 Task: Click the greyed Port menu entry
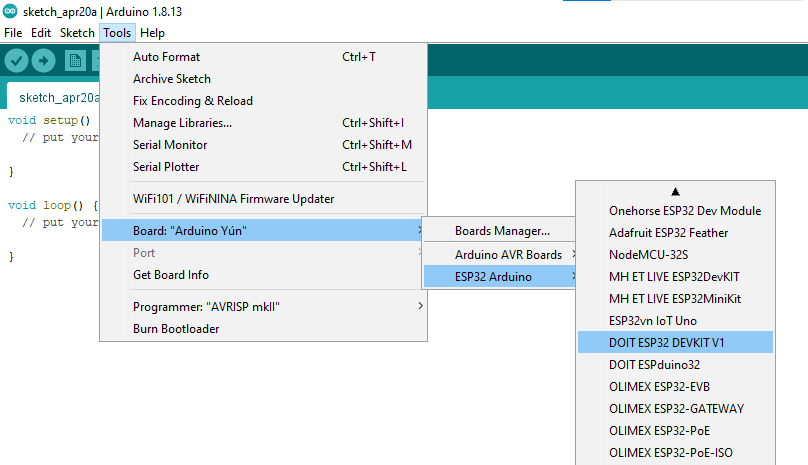(x=263, y=253)
